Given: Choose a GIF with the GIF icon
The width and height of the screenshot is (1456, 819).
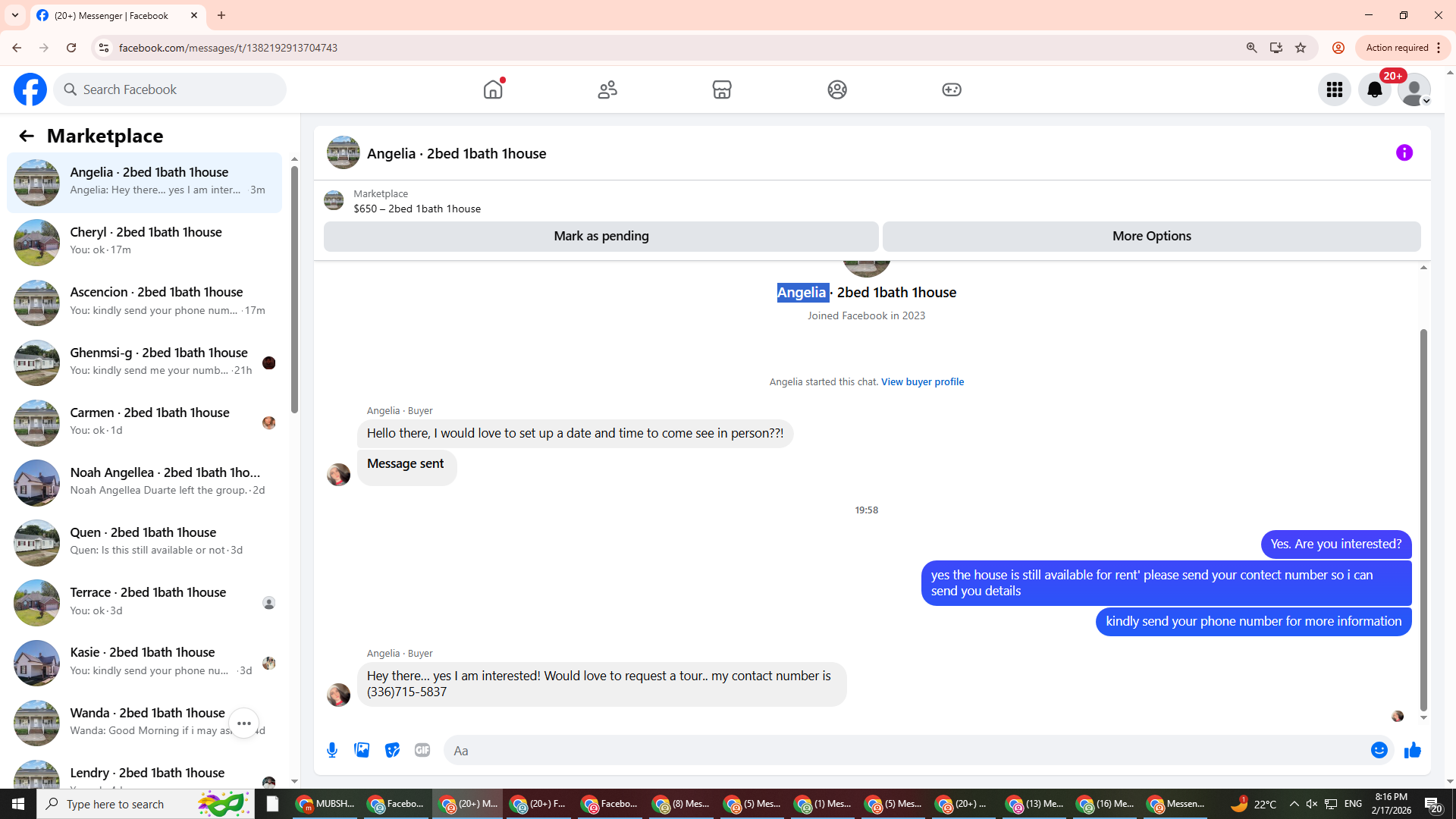Looking at the screenshot, I should (x=422, y=751).
